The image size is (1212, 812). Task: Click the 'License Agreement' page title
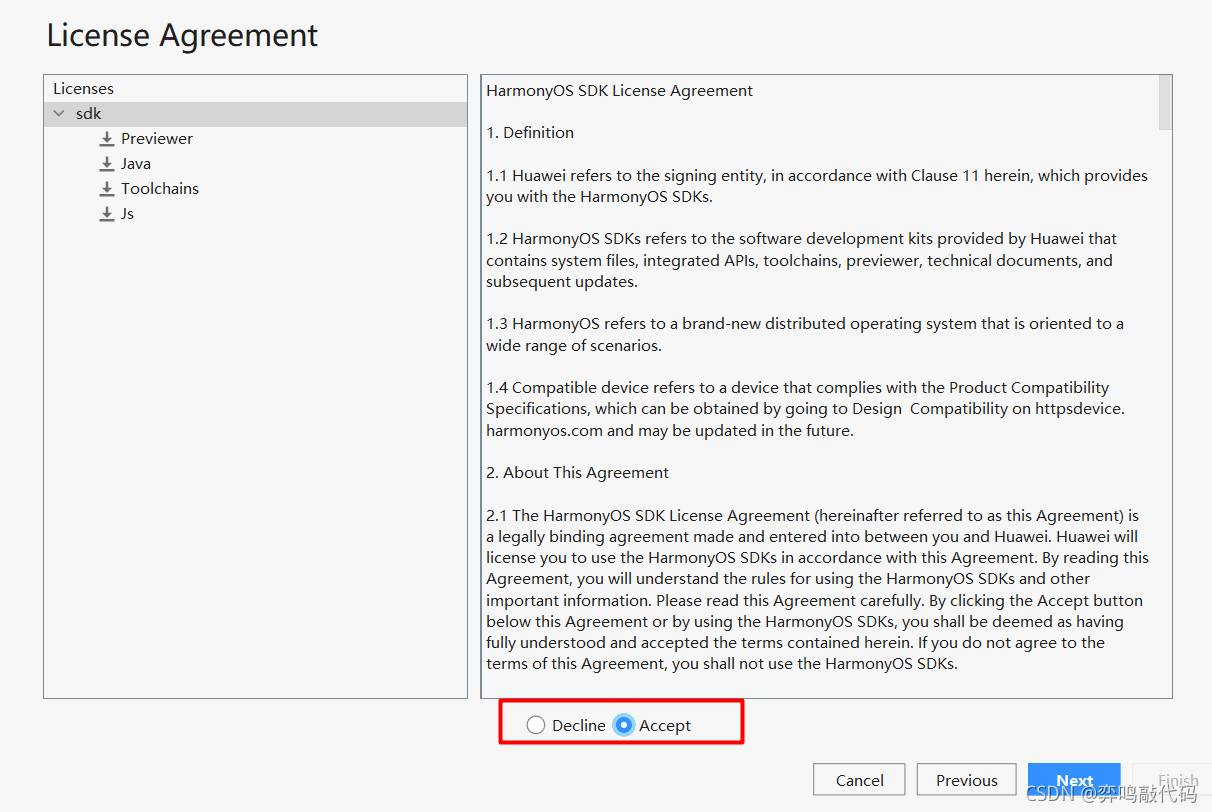click(182, 36)
